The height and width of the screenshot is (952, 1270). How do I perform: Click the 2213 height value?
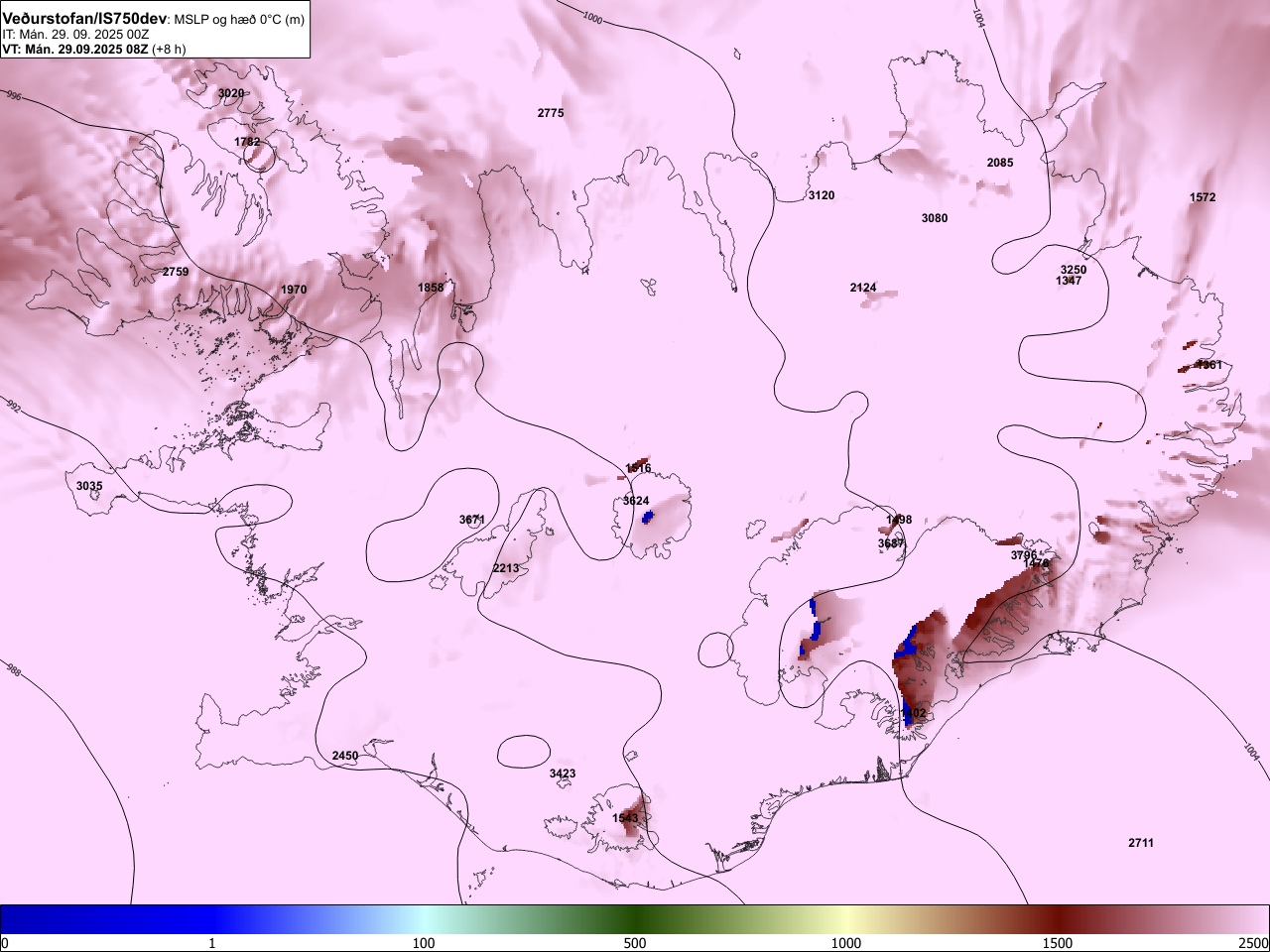tap(506, 568)
